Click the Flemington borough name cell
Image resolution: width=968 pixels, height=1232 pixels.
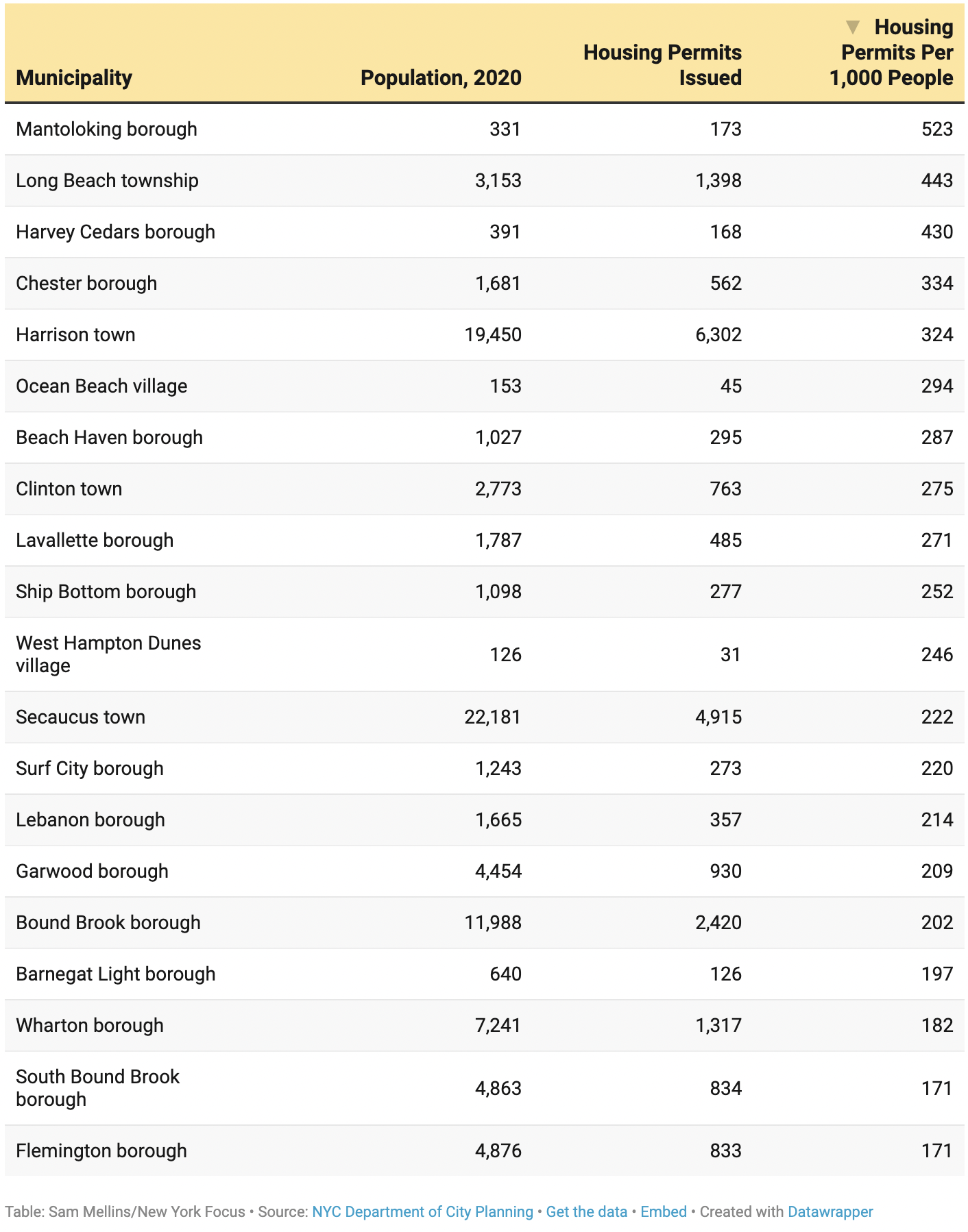(x=101, y=1150)
